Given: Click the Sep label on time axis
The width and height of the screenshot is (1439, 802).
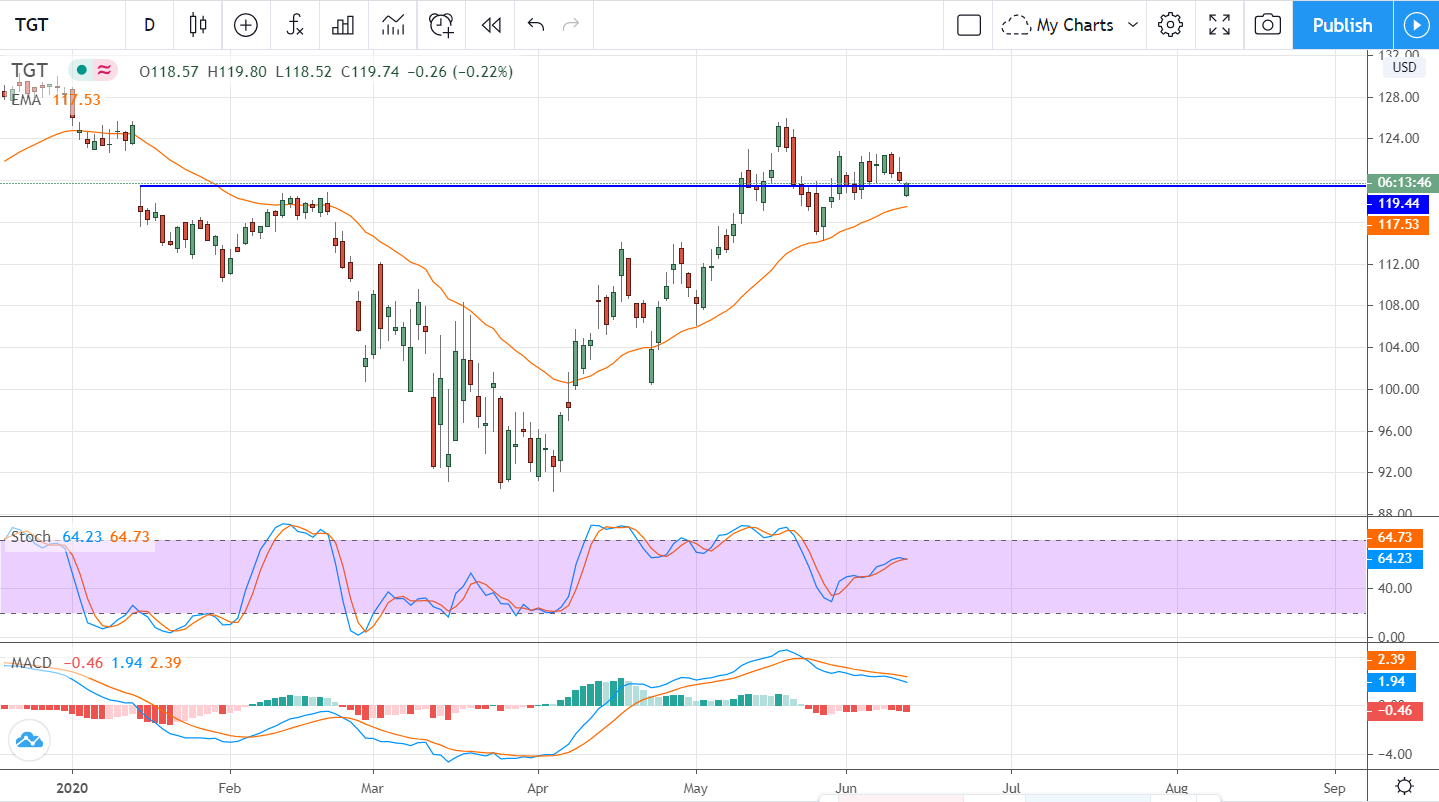Looking at the screenshot, I should 1334,787.
